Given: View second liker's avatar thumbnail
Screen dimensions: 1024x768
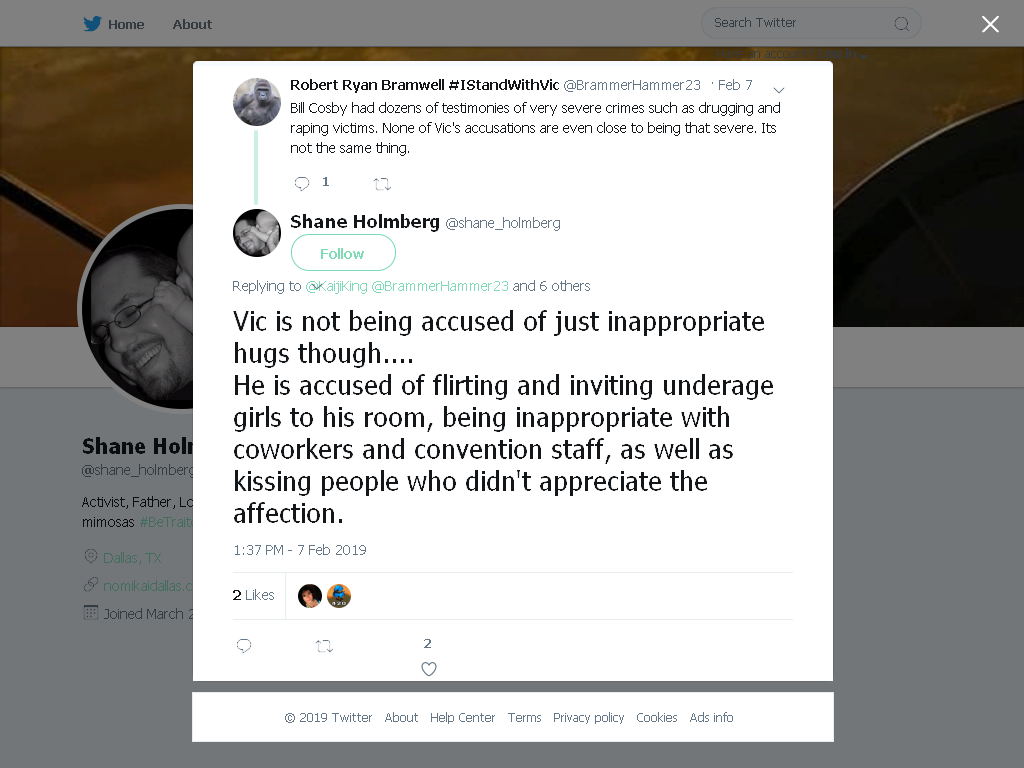Looking at the screenshot, I should coord(339,596).
